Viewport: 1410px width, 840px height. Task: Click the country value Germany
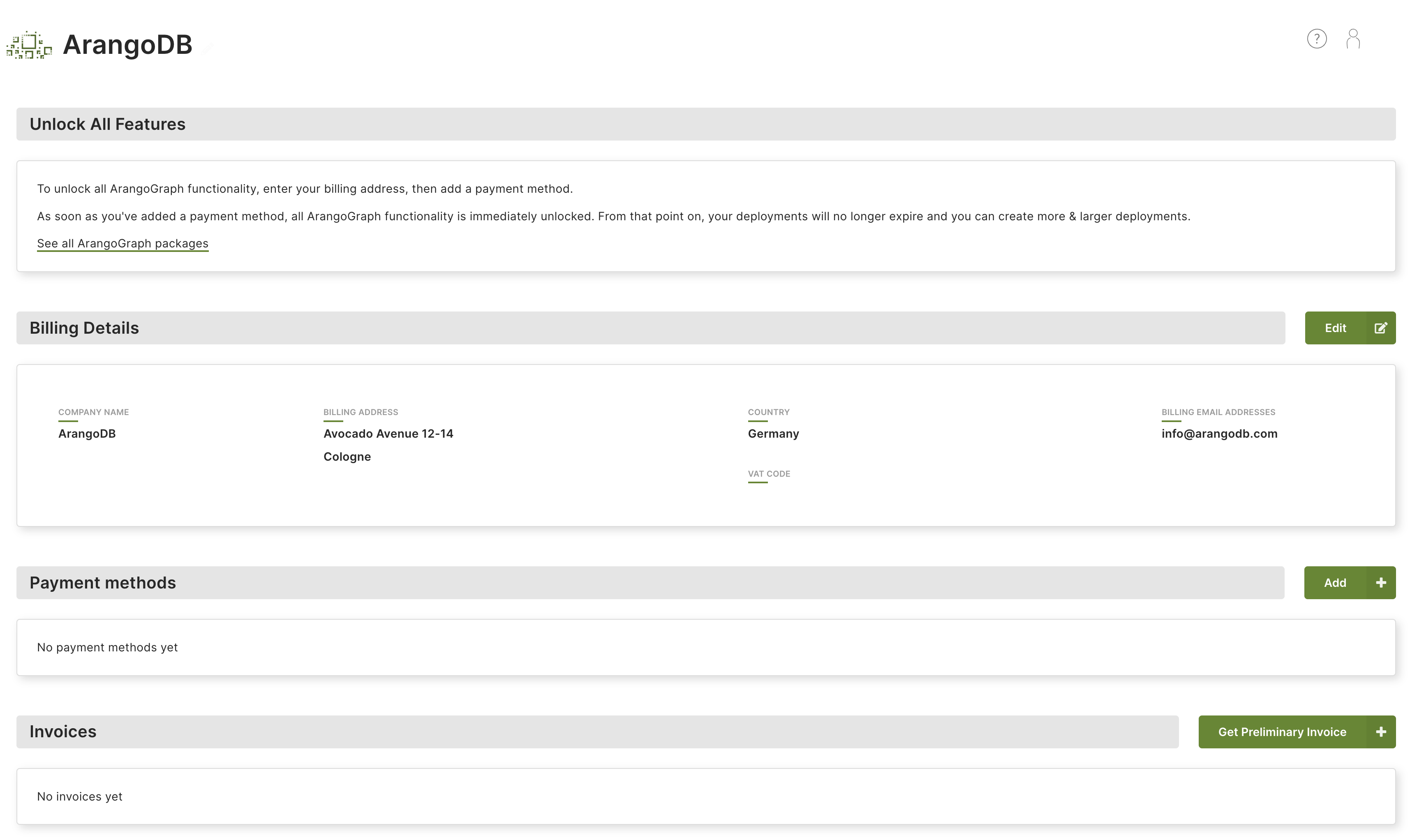773,434
